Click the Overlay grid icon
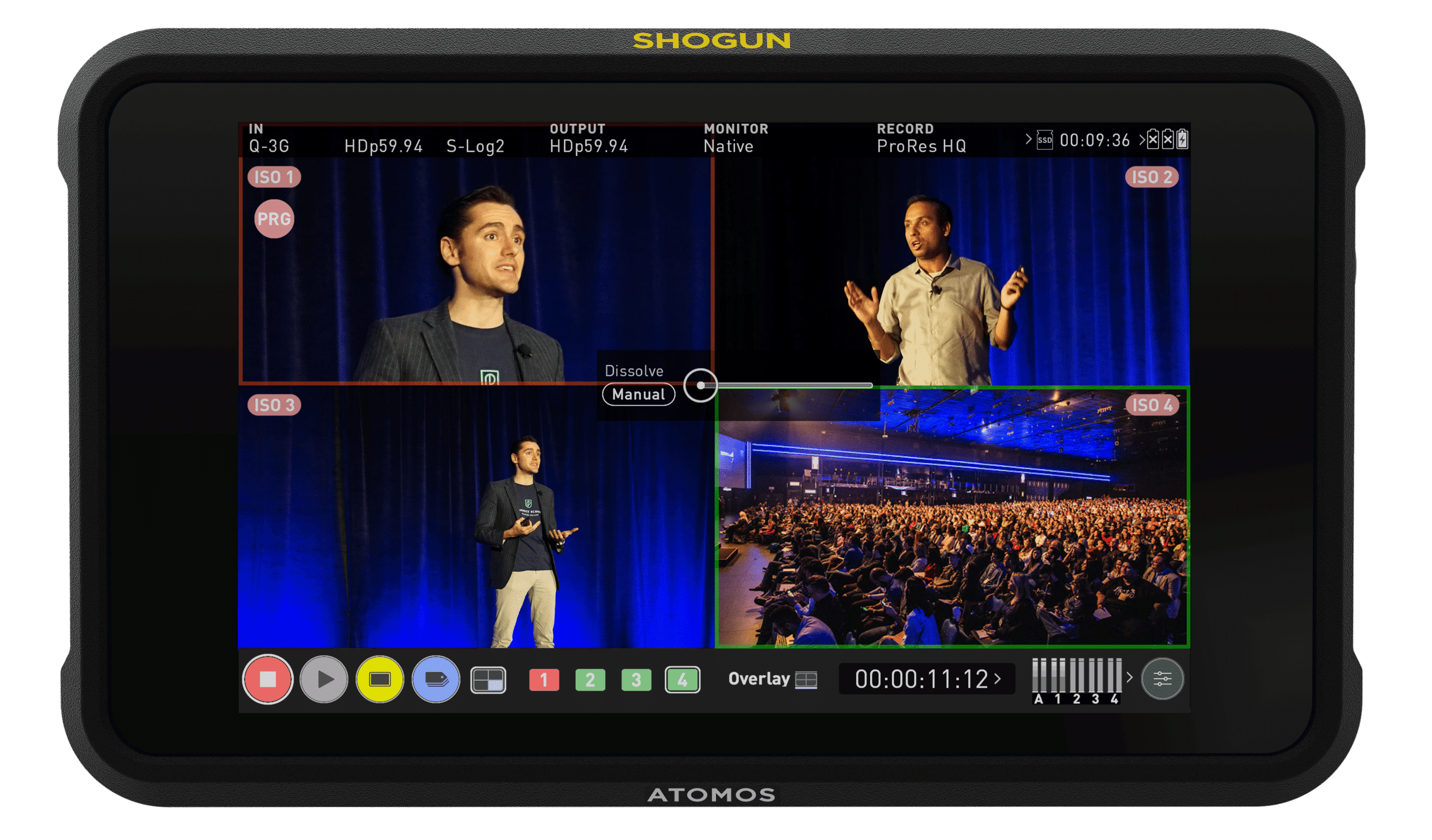Viewport: 1432px width, 840px height. (806, 679)
